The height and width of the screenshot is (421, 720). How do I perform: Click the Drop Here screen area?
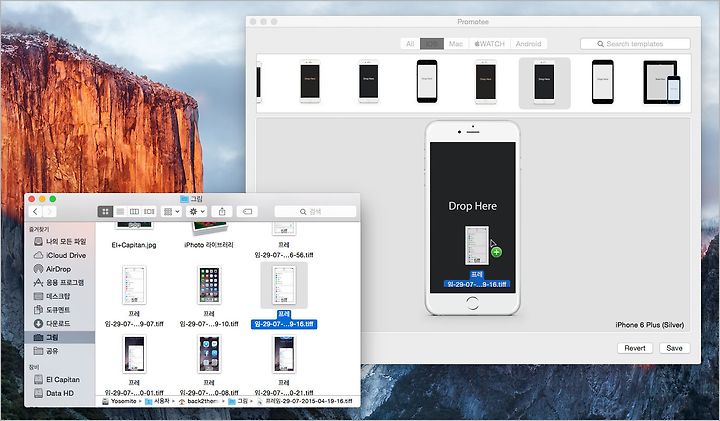click(472, 217)
